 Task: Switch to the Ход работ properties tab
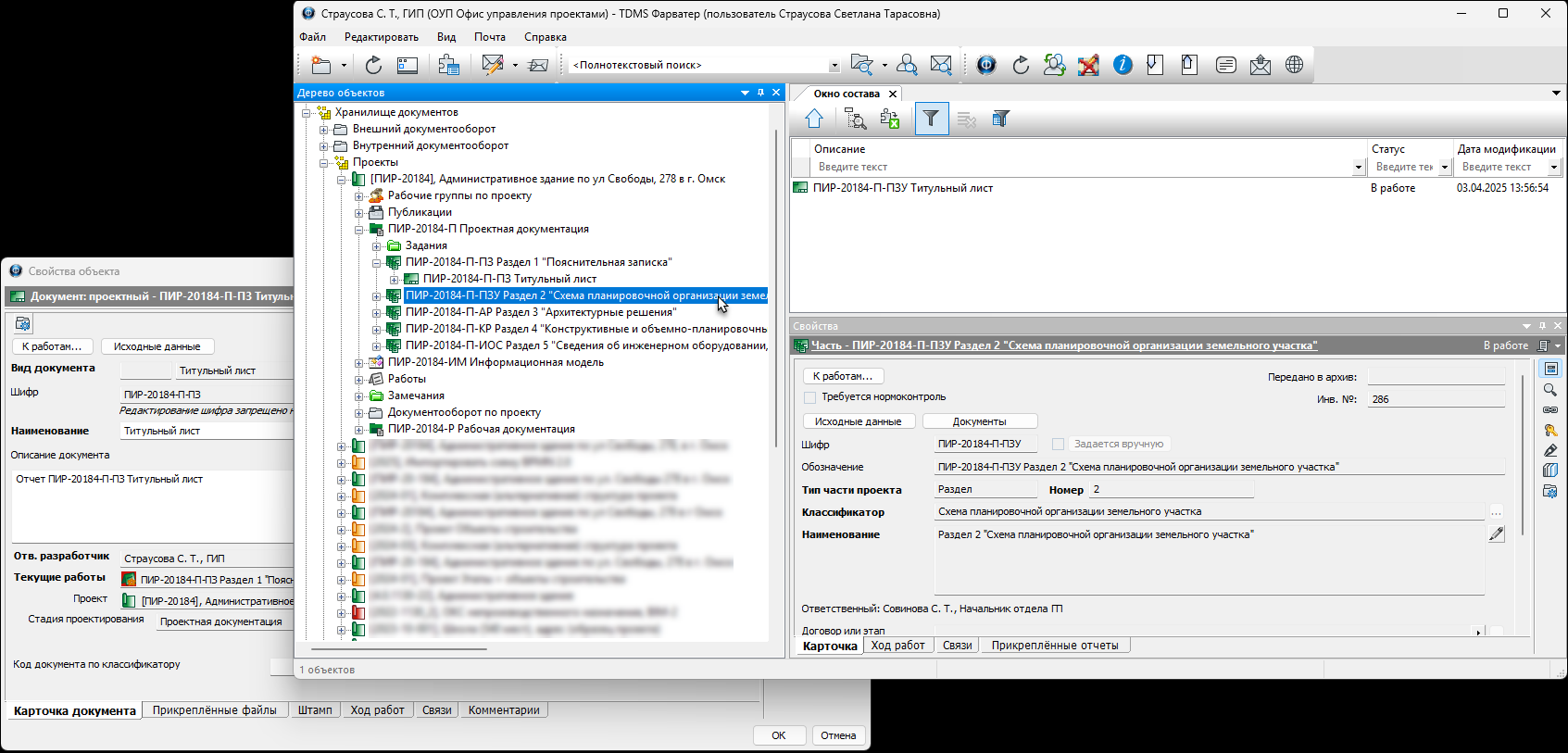[x=897, y=646]
